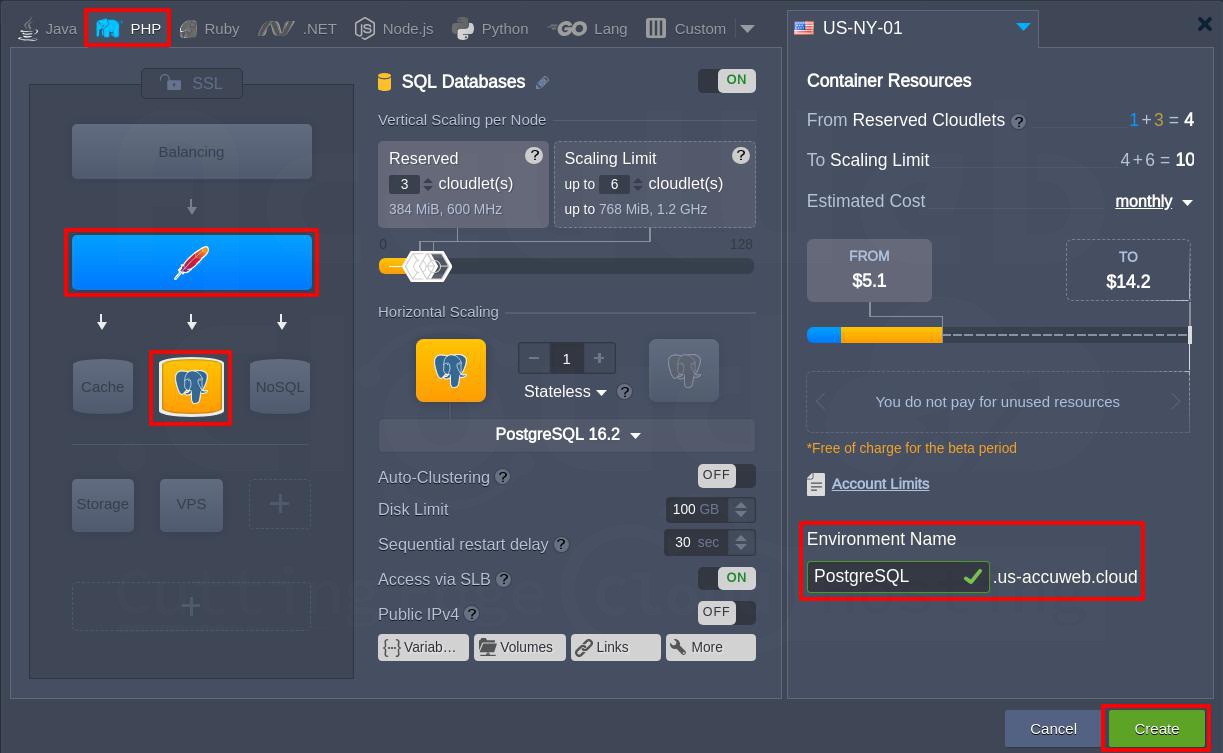The width and height of the screenshot is (1223, 753).
Task: Expand the PostgreSQL 16.2 version dropdown
Action: [x=566, y=435]
